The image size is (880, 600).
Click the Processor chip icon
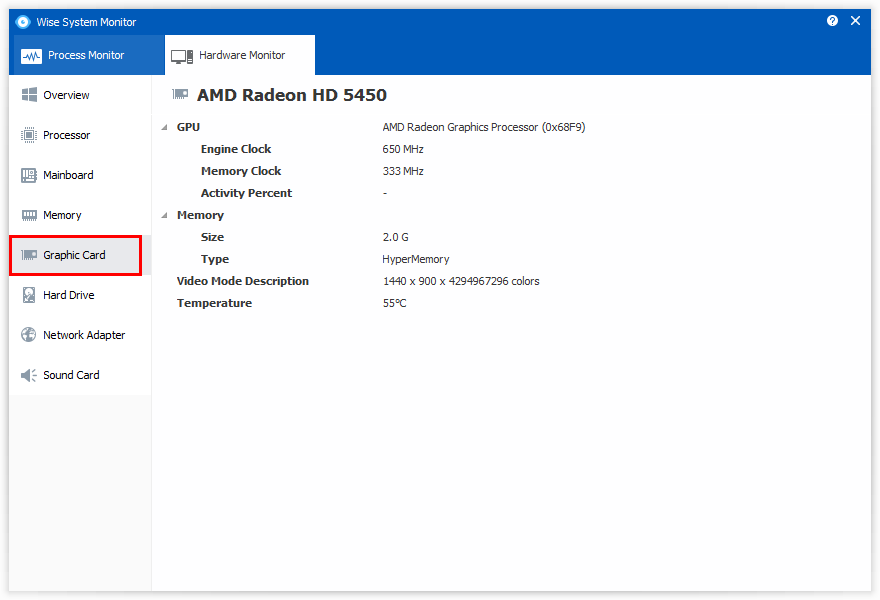29,135
